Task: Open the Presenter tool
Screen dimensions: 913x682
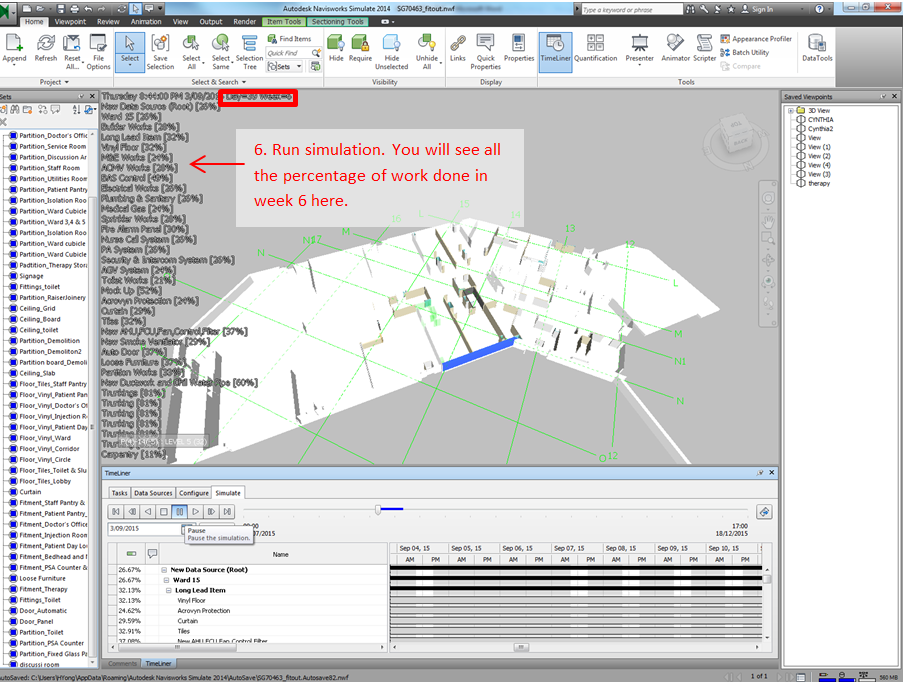Action: coord(639,48)
